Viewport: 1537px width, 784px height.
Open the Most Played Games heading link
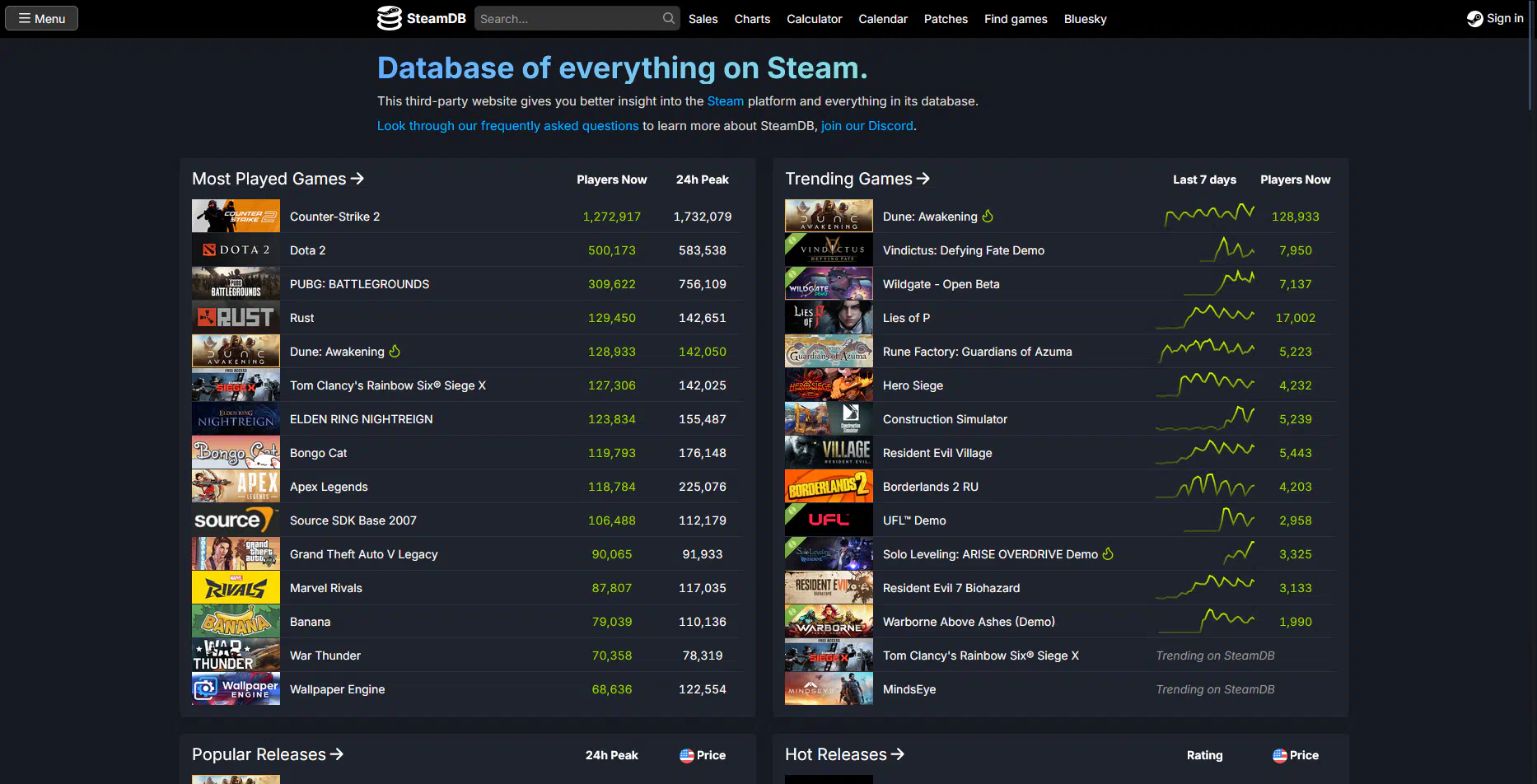(278, 179)
